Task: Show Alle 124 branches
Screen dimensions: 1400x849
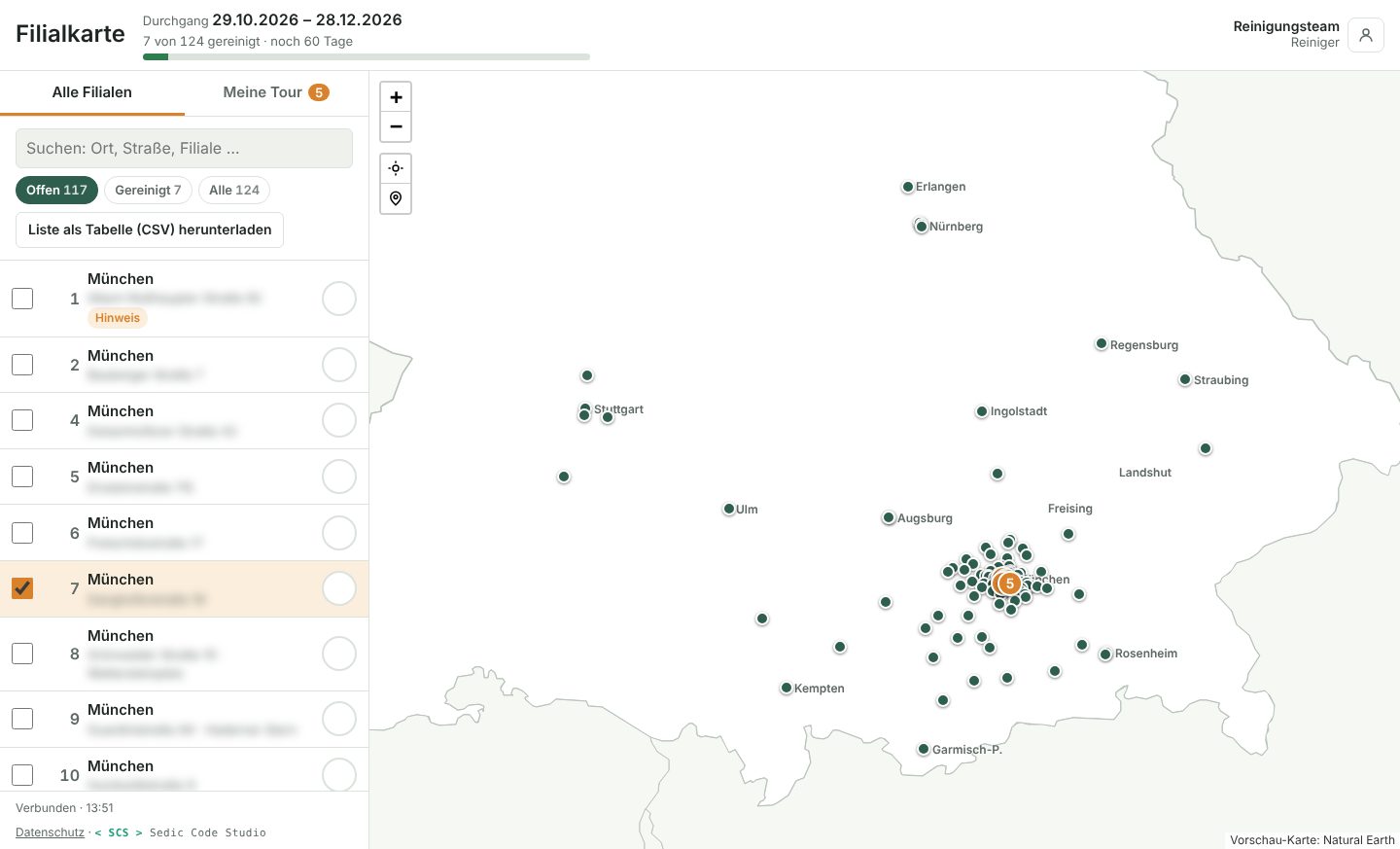Action: coord(234,190)
